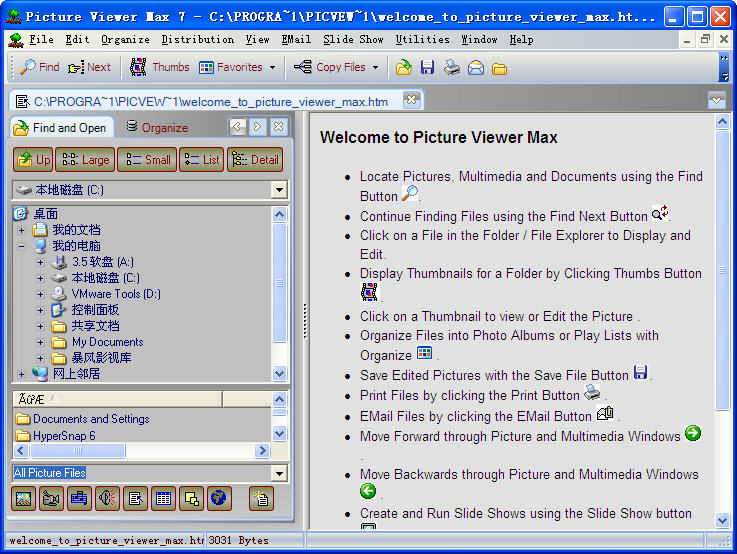Switch to Small icon view

click(147, 160)
